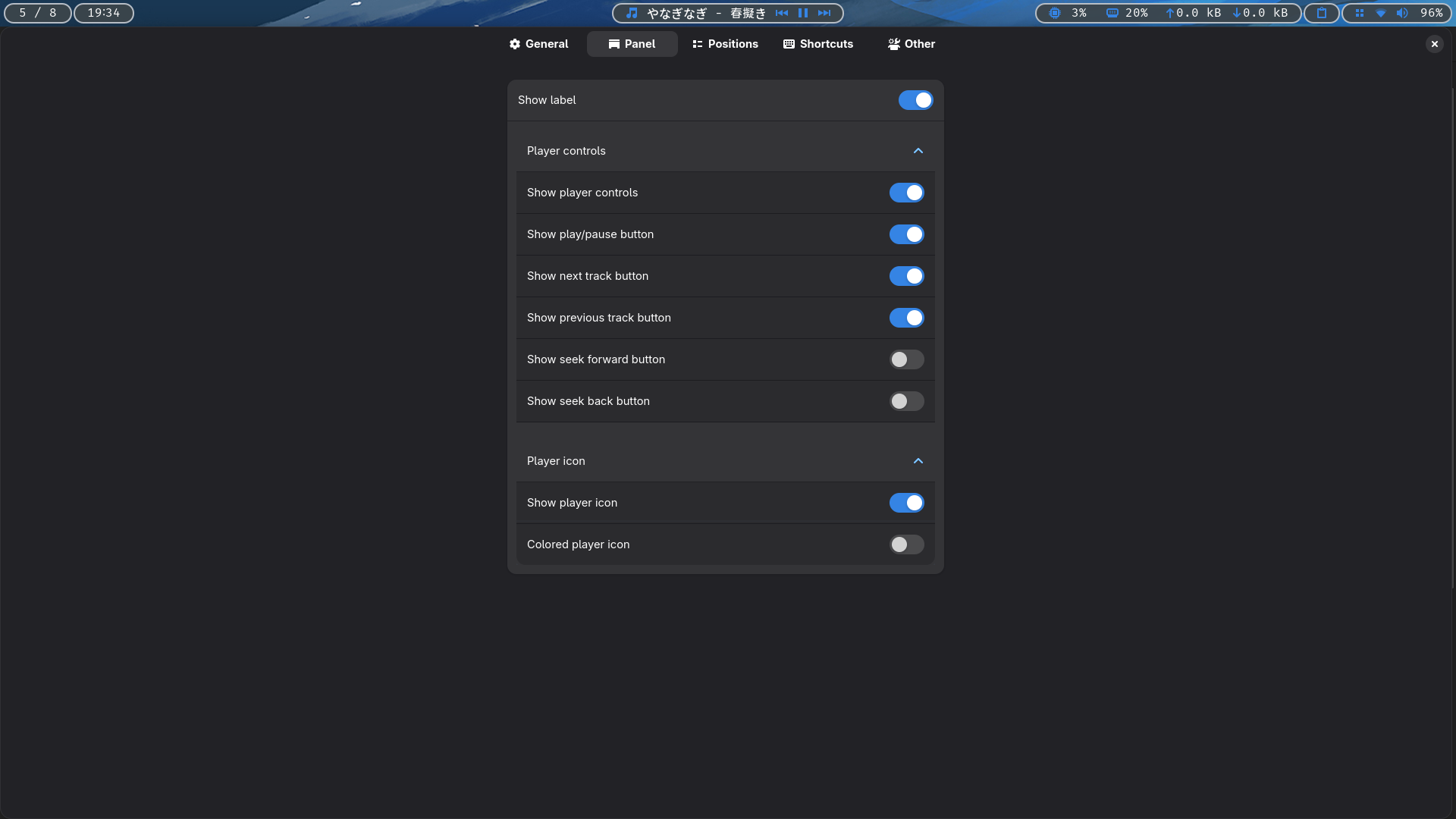Go to previous track in top bar
The height and width of the screenshot is (819, 1456).
pos(782,13)
